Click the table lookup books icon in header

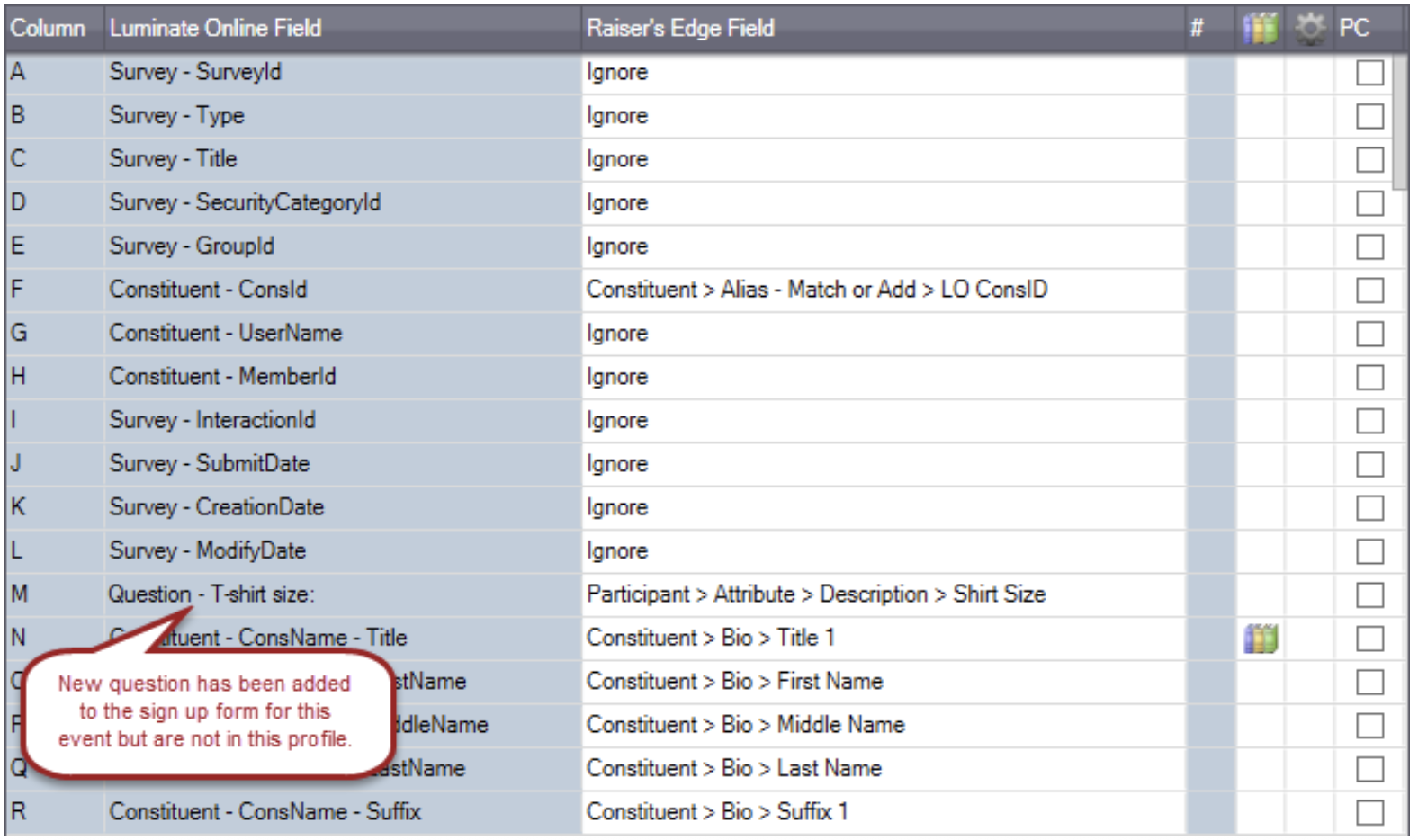tap(1260, 27)
